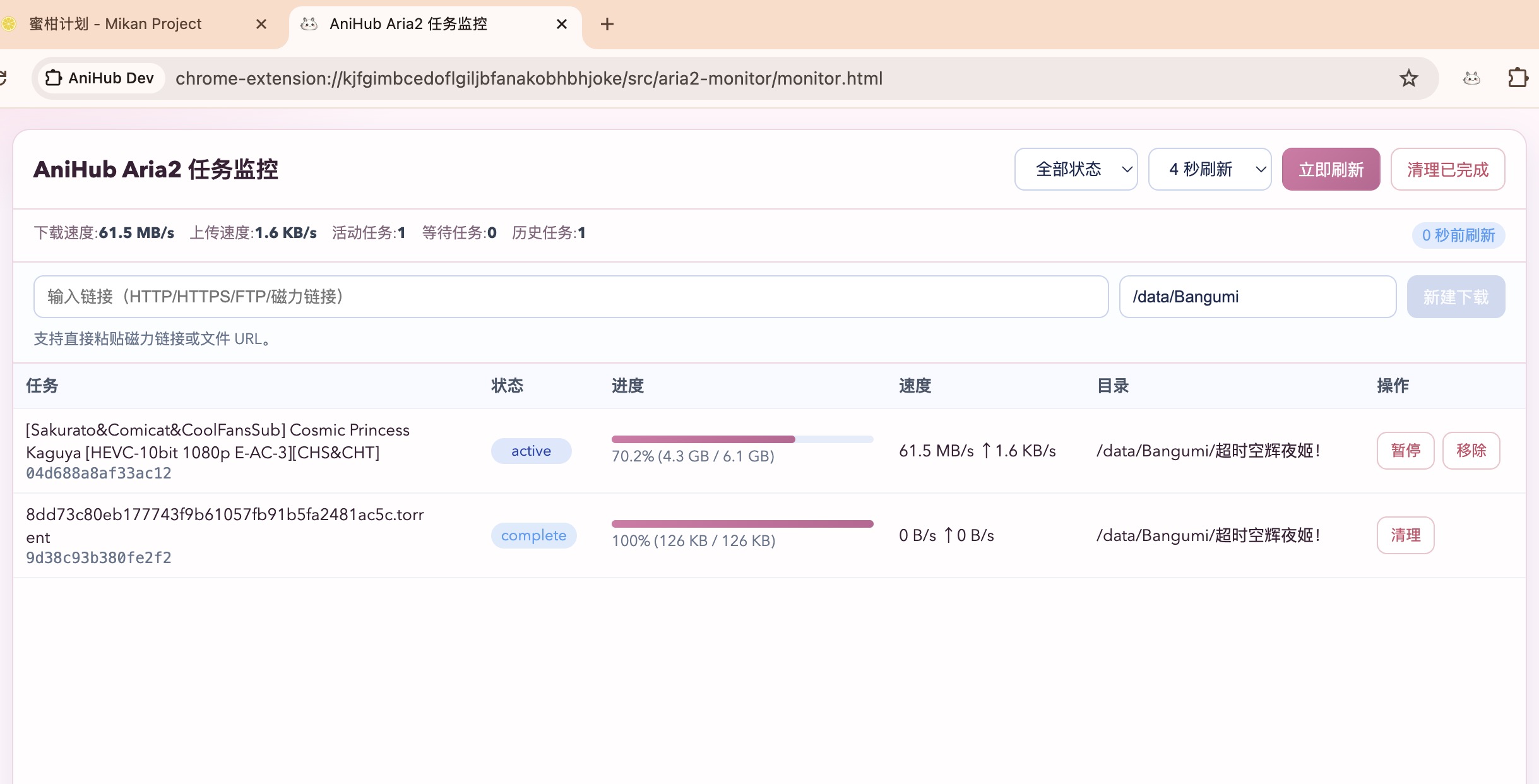Click the 立即刷新 refresh button
This screenshot has height=784, width=1539.
[x=1330, y=169]
